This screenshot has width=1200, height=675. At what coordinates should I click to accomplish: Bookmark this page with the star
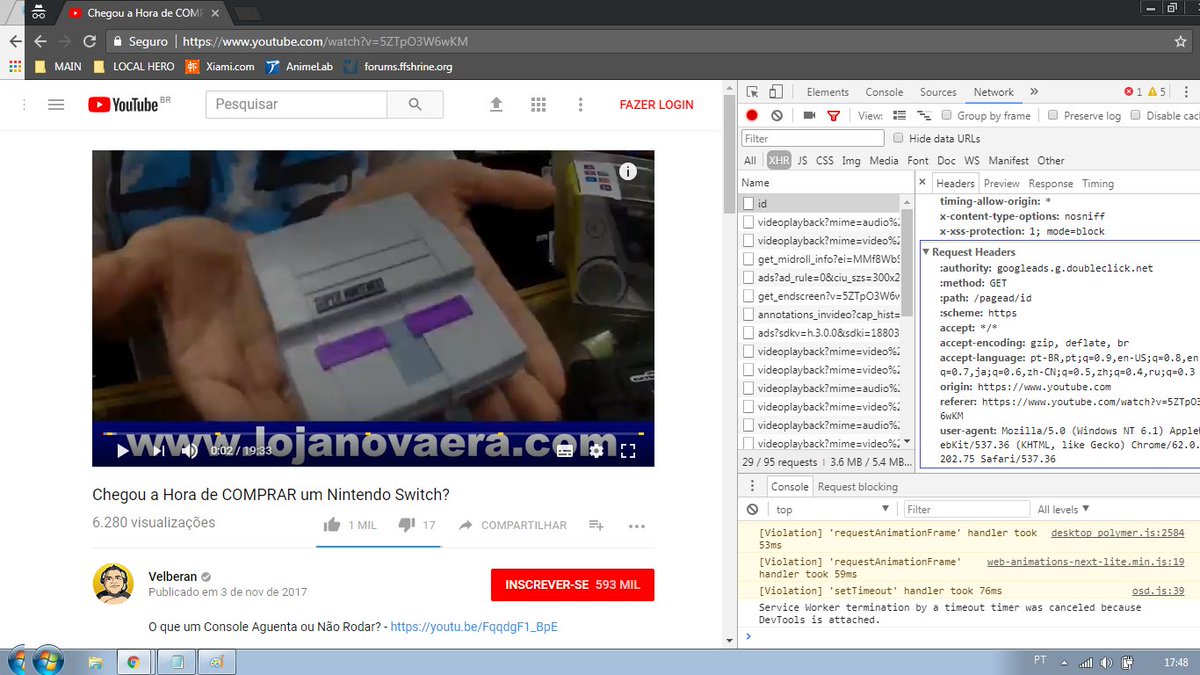click(x=1181, y=41)
